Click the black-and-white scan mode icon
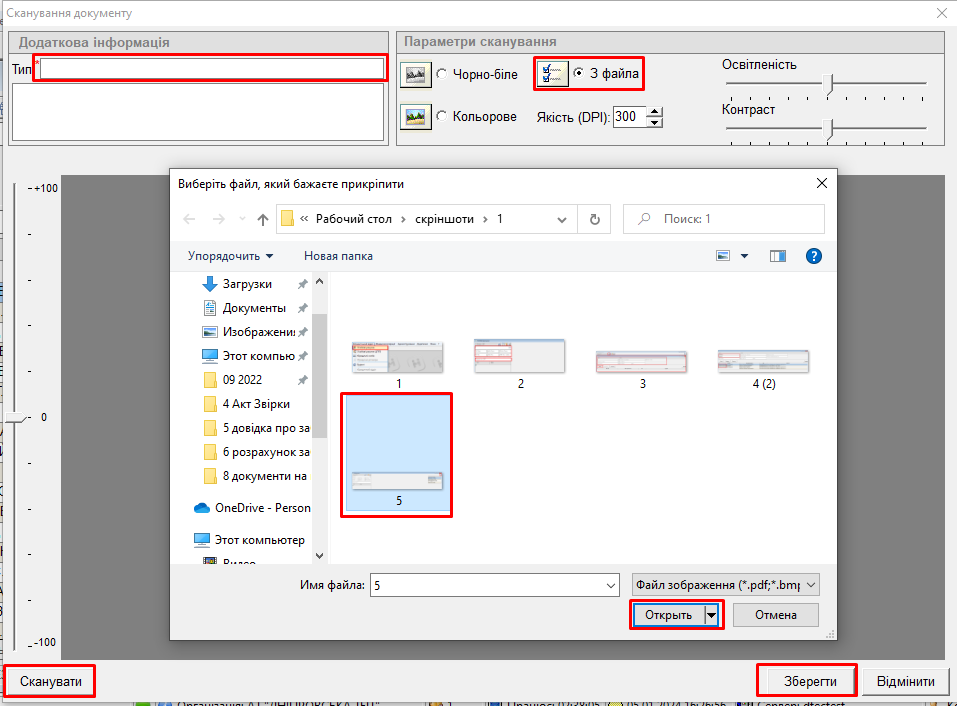The width and height of the screenshot is (957, 706). pos(415,74)
